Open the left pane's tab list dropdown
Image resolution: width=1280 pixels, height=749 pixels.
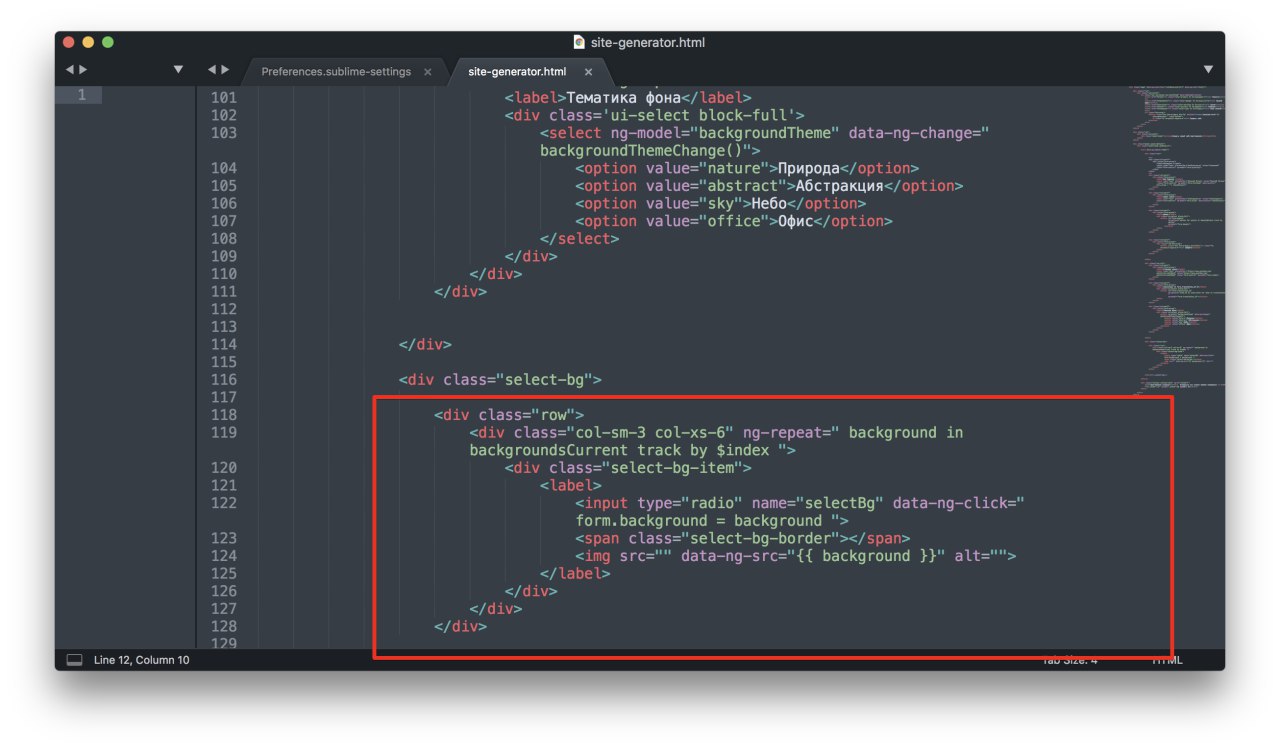[x=178, y=70]
